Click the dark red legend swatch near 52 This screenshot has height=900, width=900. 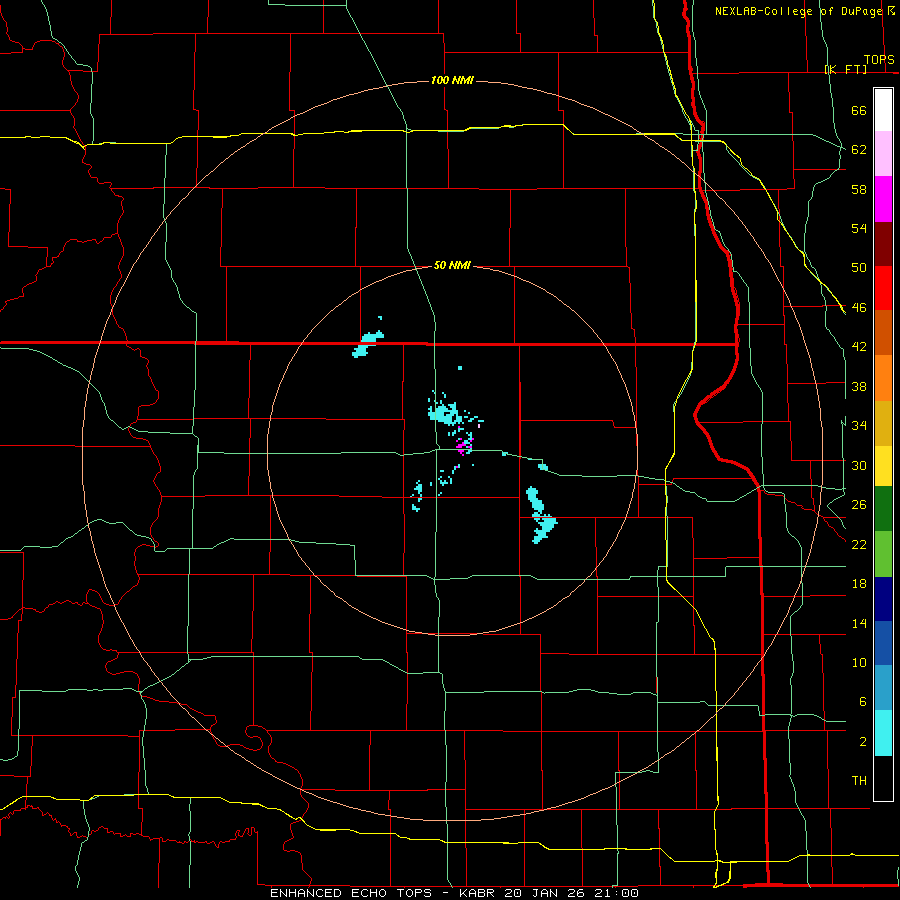point(883,244)
